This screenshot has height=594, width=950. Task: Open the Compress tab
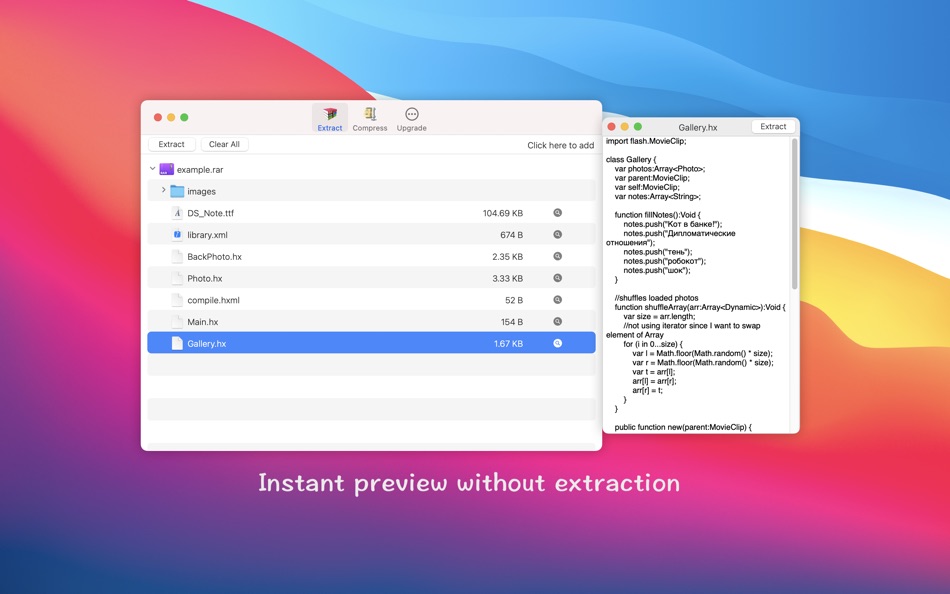[x=370, y=118]
